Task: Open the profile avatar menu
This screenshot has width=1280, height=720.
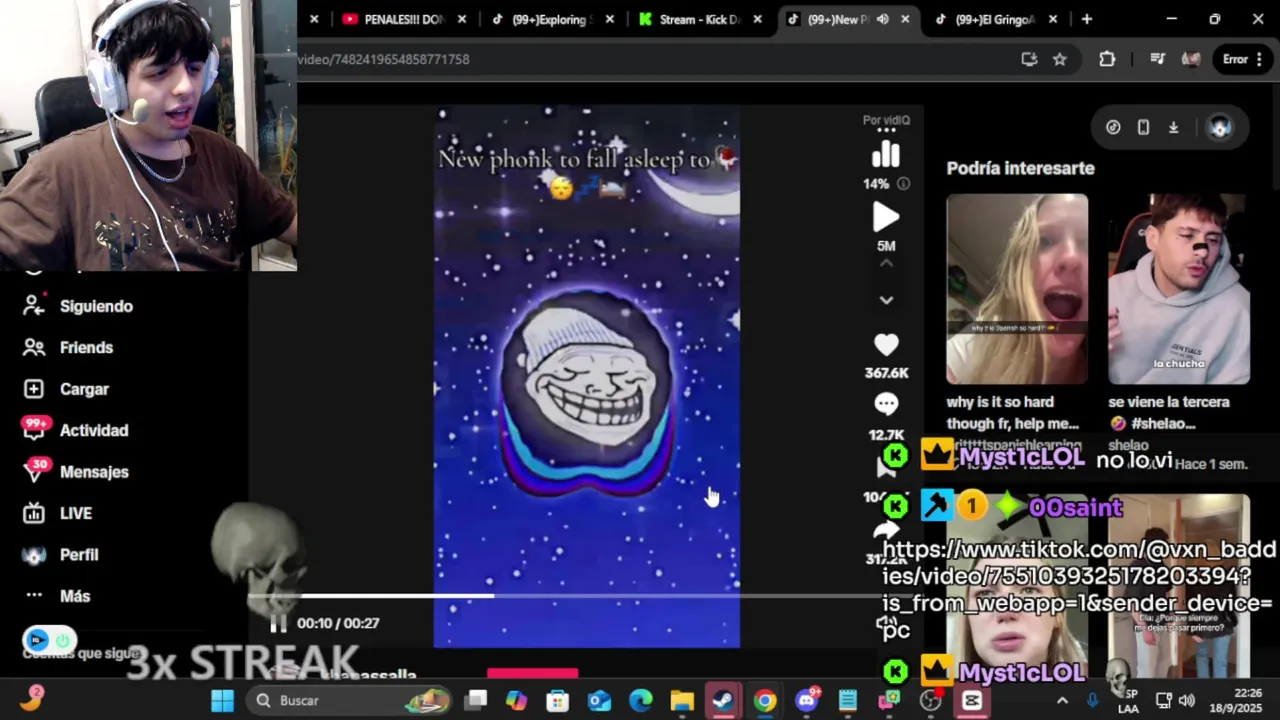Action: (x=1220, y=127)
